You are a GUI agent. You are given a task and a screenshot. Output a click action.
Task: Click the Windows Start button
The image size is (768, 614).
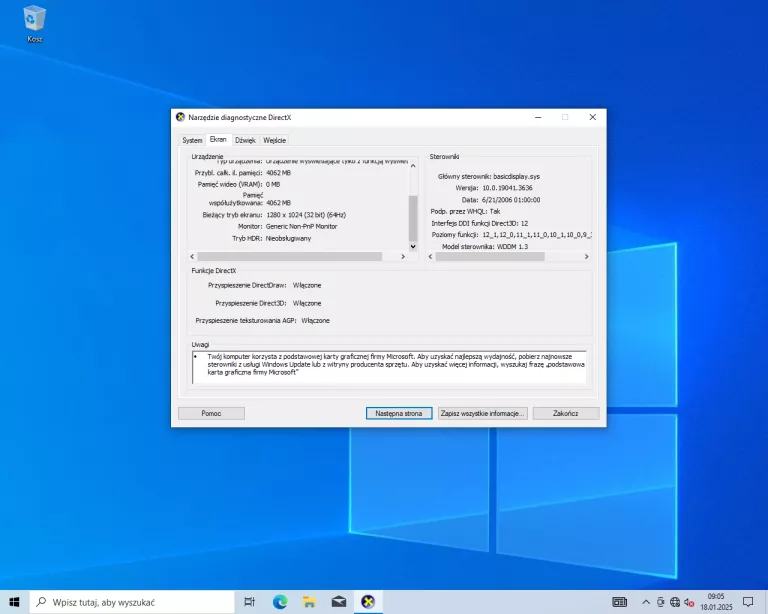14,601
